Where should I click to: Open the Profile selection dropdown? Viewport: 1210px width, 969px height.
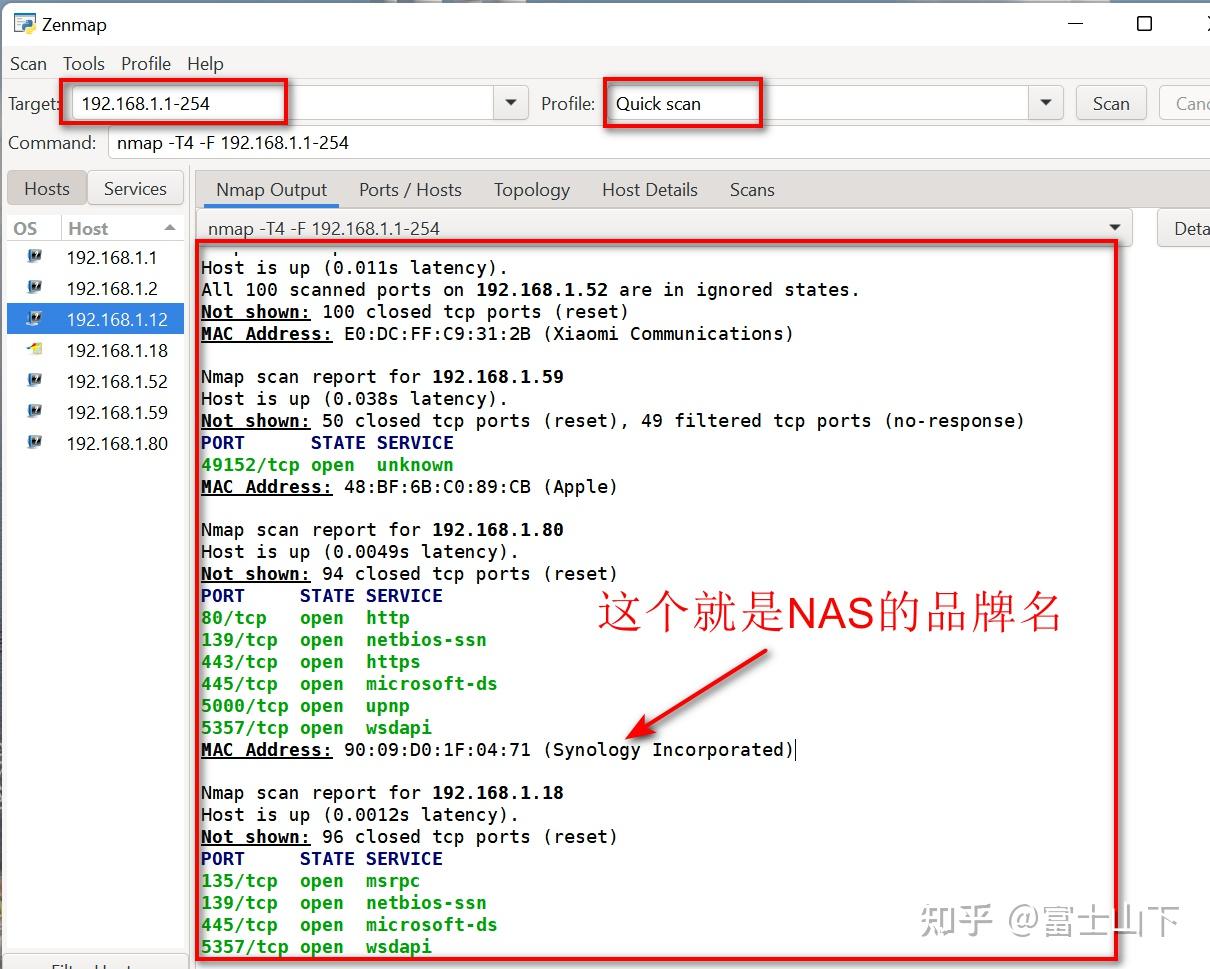tap(1046, 103)
